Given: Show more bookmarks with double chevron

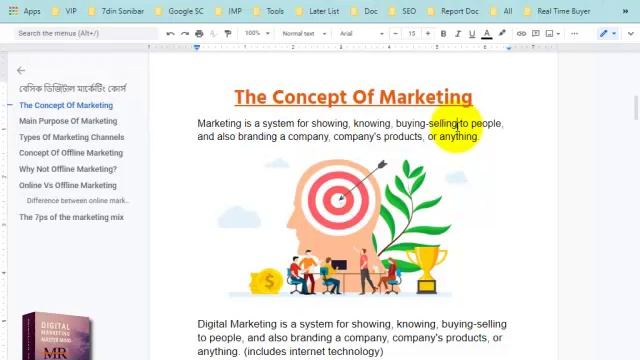Looking at the screenshot, I should pos(625,11).
